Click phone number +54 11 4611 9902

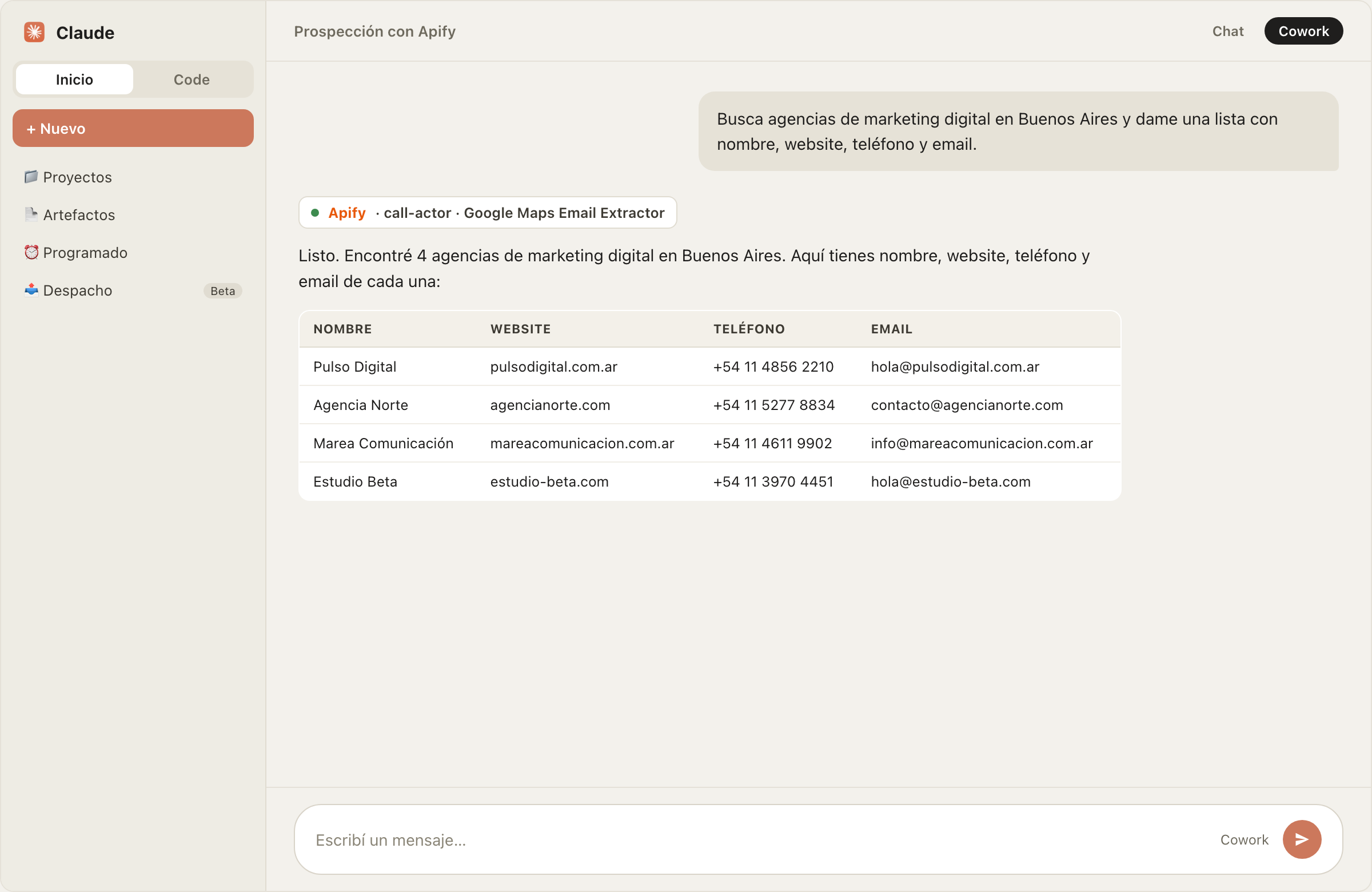click(x=772, y=443)
